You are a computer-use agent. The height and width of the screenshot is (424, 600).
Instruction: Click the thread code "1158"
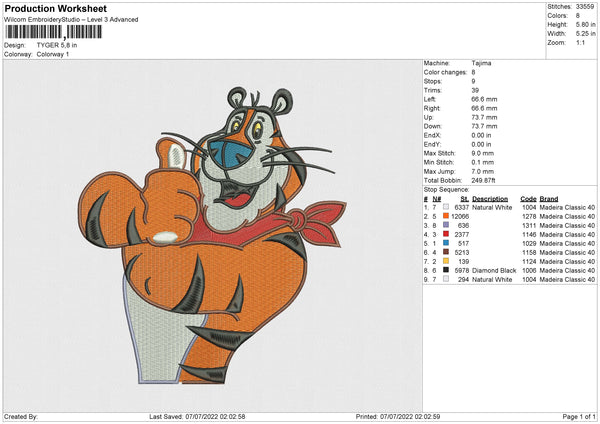[x=529, y=252]
